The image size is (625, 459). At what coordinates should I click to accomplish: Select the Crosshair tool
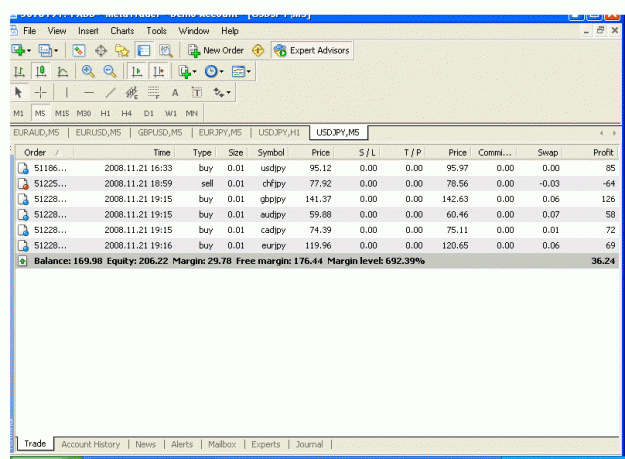[x=41, y=93]
